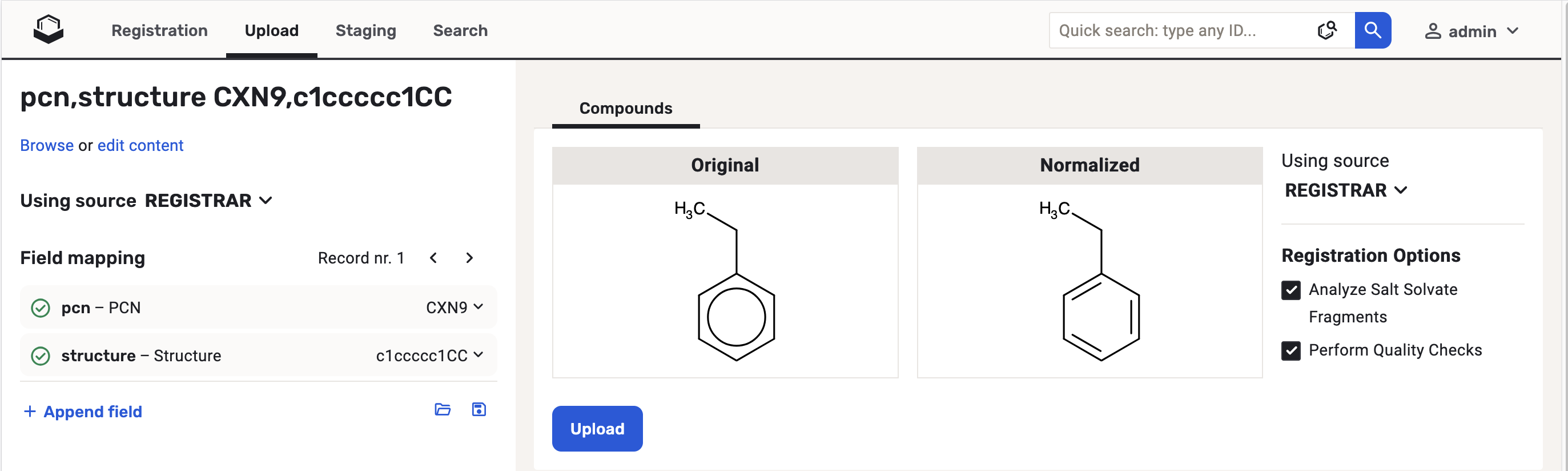Click the admin user profile icon
This screenshot has height=471, width=1568.
click(x=1433, y=31)
